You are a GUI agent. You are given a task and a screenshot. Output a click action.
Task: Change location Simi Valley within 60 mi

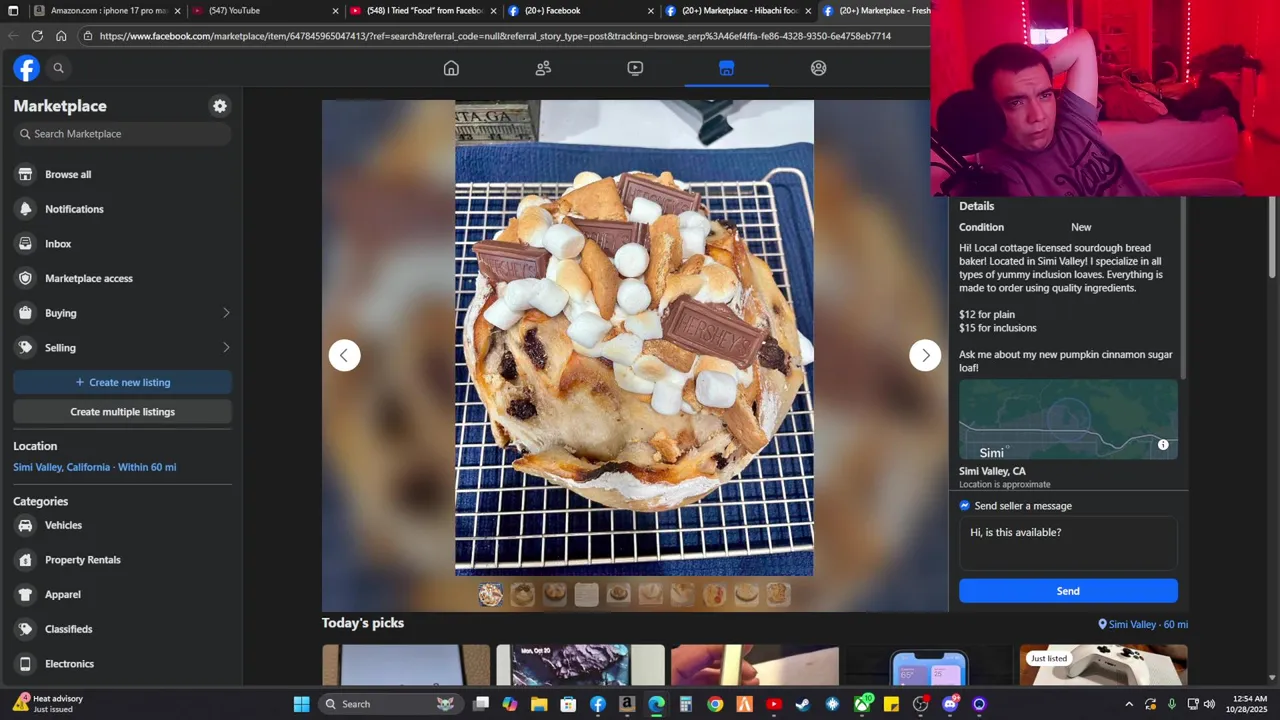pos(95,467)
